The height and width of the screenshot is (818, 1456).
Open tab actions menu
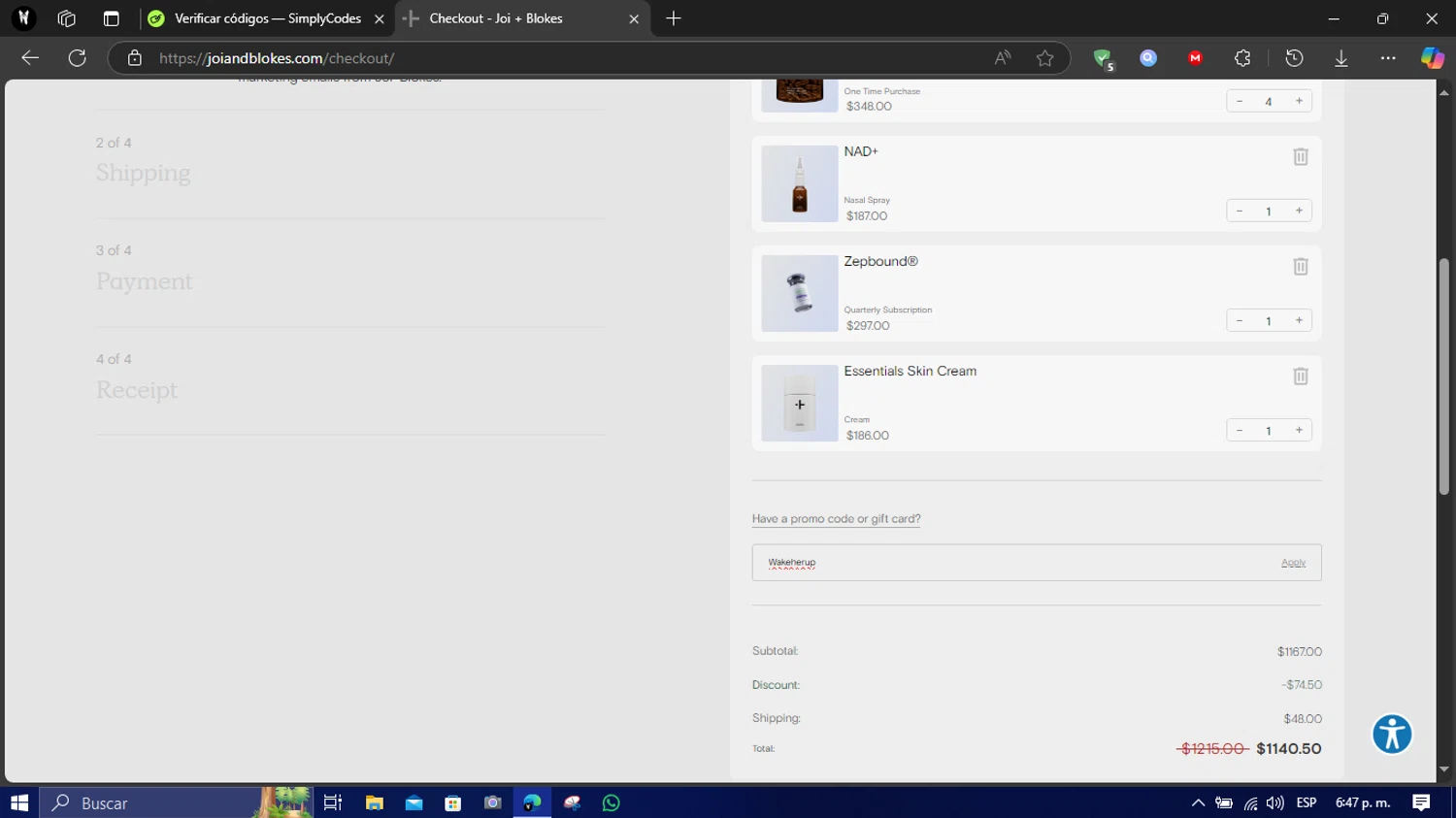[111, 18]
